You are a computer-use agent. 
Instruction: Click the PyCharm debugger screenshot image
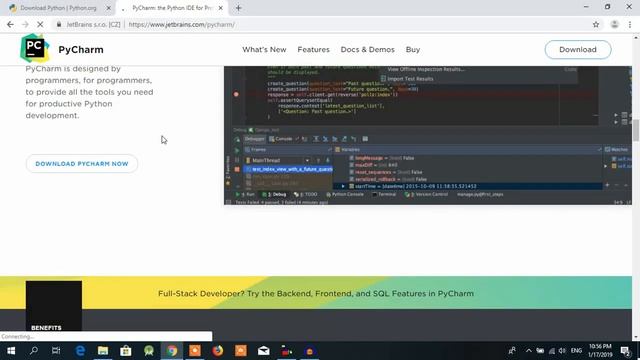pos(428,136)
